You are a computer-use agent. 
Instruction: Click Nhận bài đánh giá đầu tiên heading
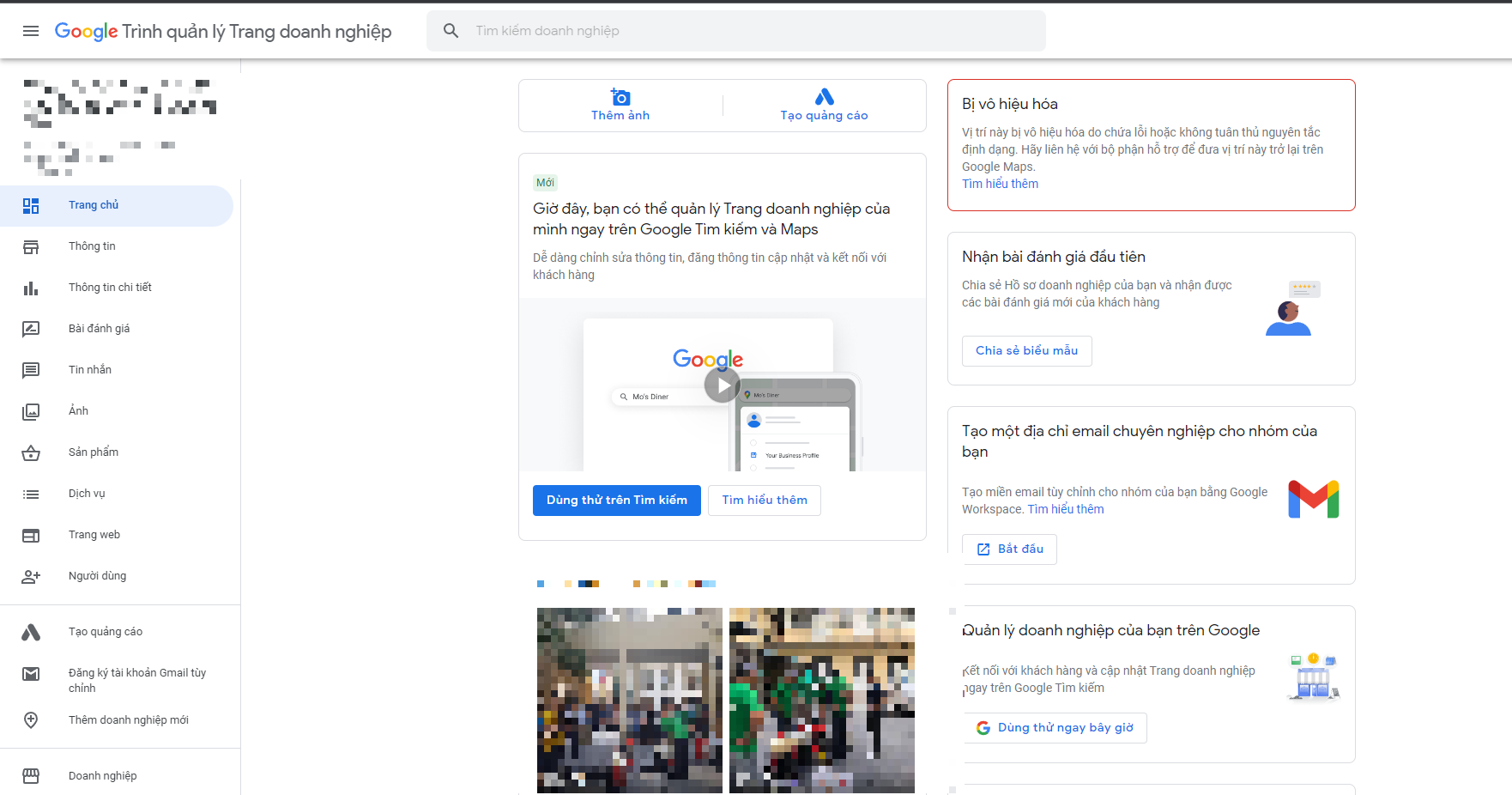(1054, 257)
